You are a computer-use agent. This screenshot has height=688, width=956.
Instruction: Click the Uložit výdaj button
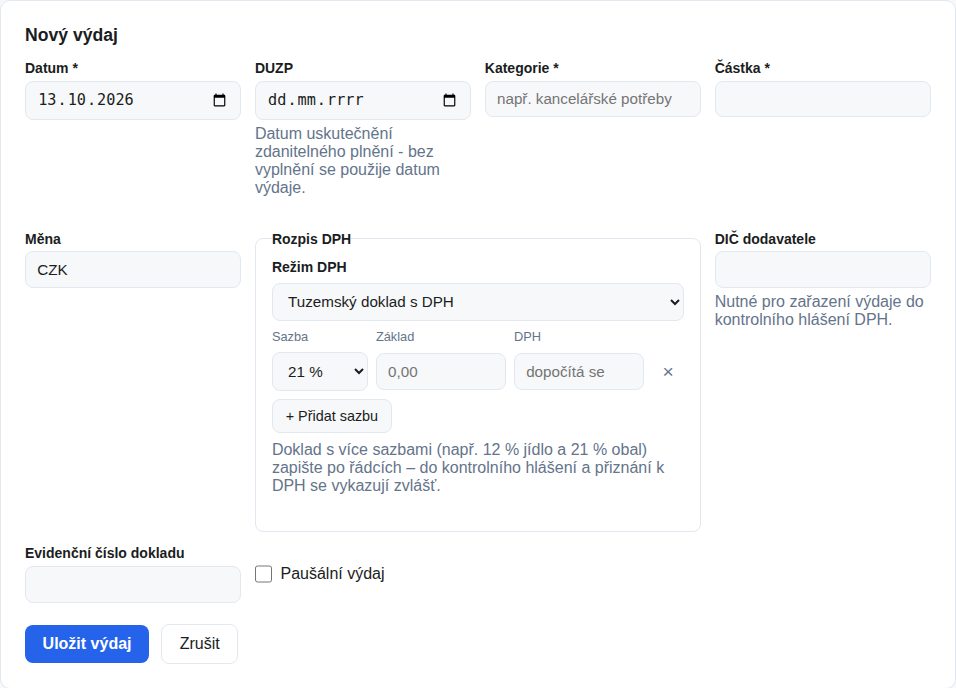[87, 643]
